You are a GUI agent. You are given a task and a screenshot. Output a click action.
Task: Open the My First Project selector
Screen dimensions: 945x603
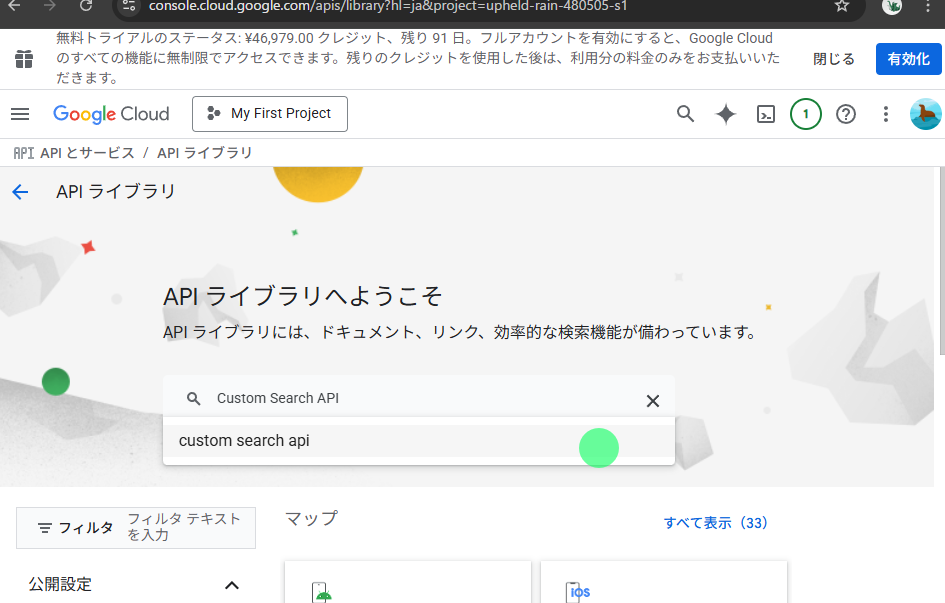coord(270,114)
